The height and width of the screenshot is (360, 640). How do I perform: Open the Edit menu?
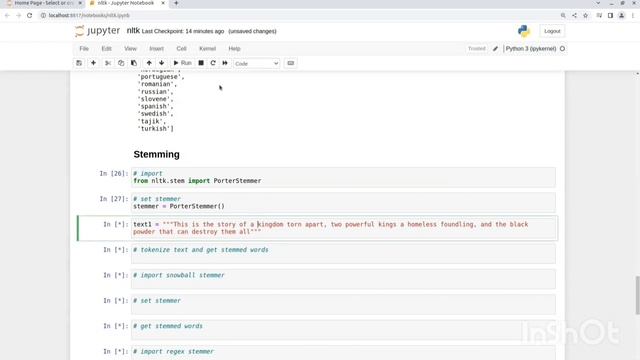[x=107, y=49]
